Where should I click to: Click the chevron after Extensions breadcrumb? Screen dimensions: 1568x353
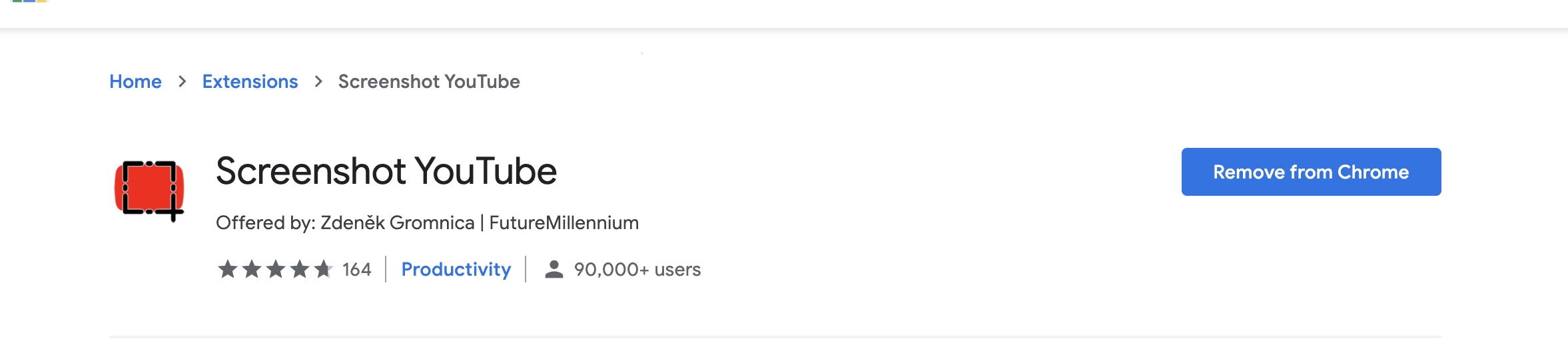318,81
